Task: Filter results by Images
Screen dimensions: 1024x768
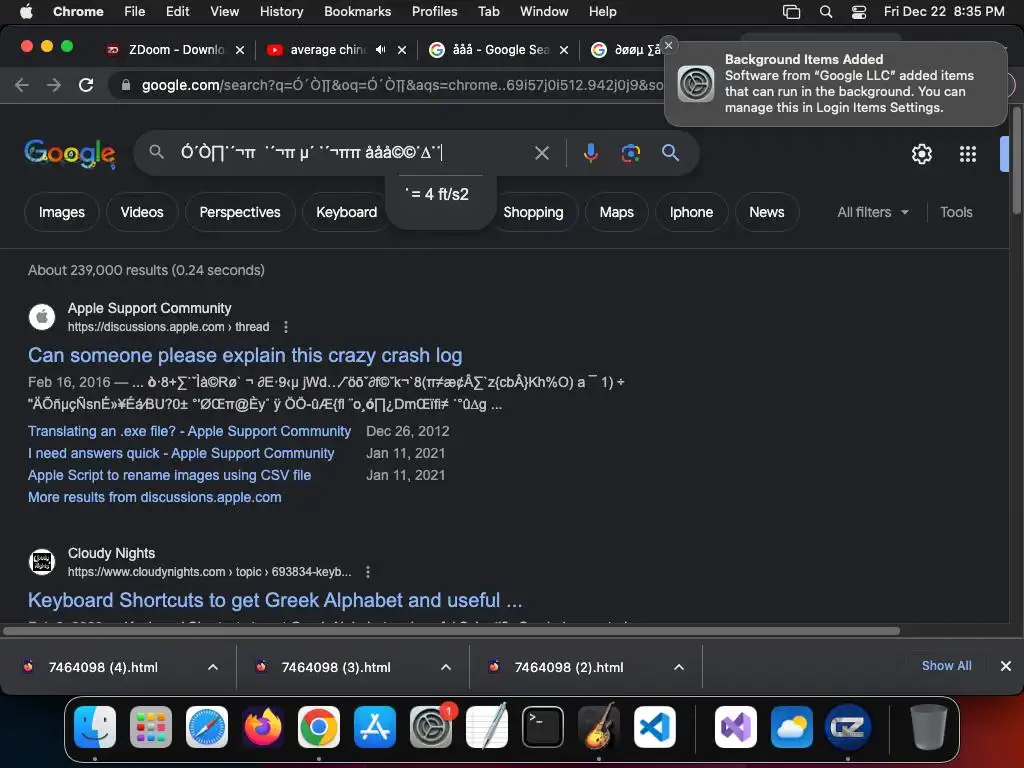Action: tap(61, 212)
